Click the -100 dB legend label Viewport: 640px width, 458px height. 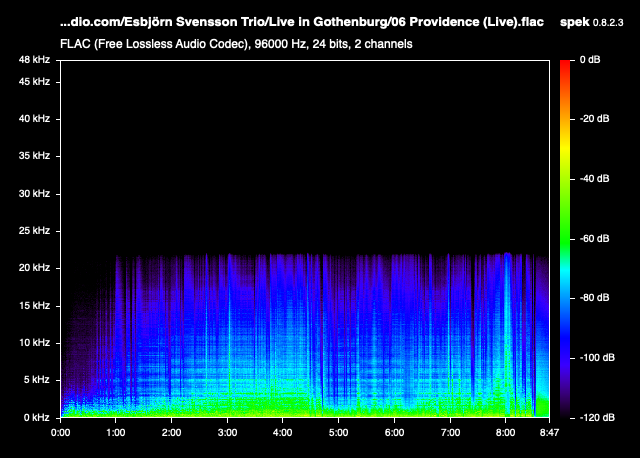point(597,358)
